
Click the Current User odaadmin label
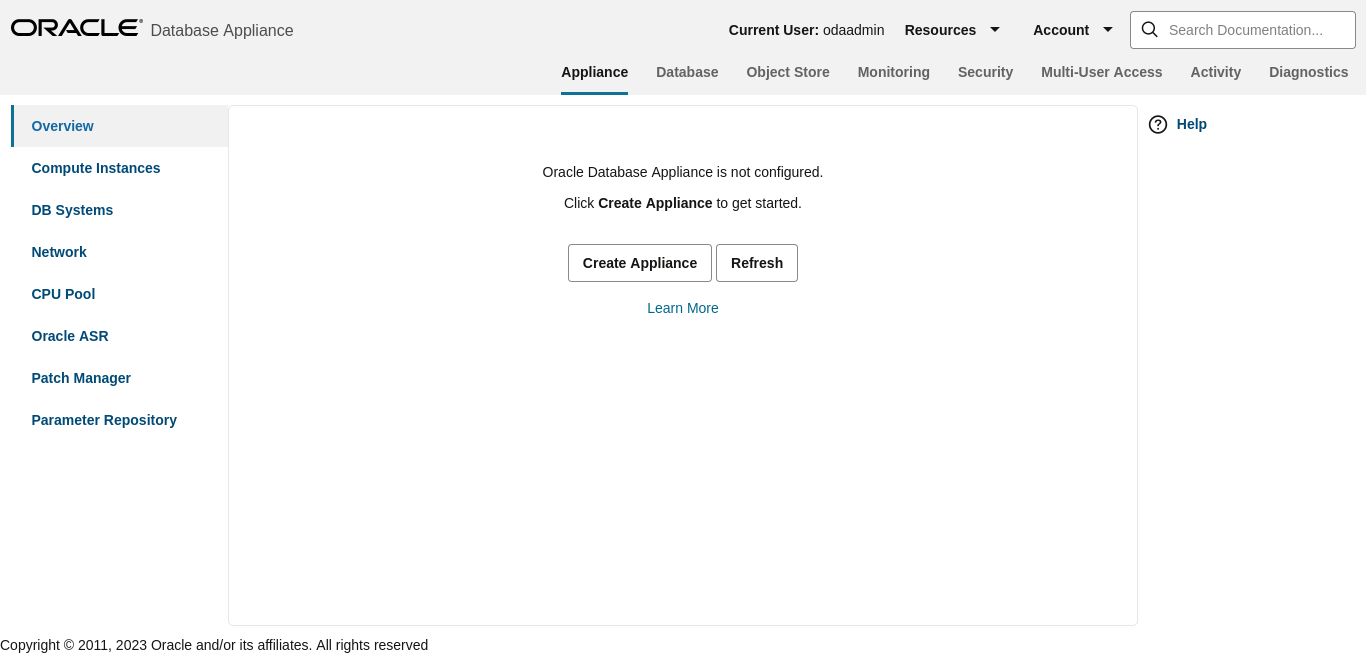tap(806, 30)
